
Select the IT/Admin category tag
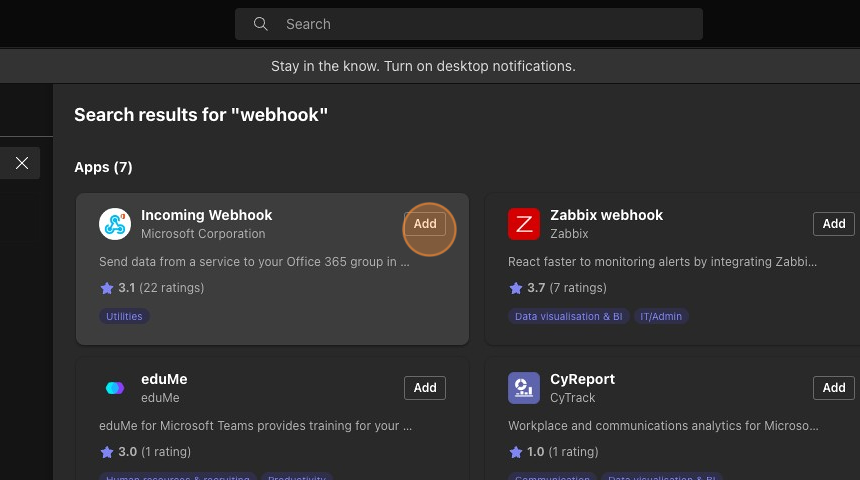coord(661,316)
